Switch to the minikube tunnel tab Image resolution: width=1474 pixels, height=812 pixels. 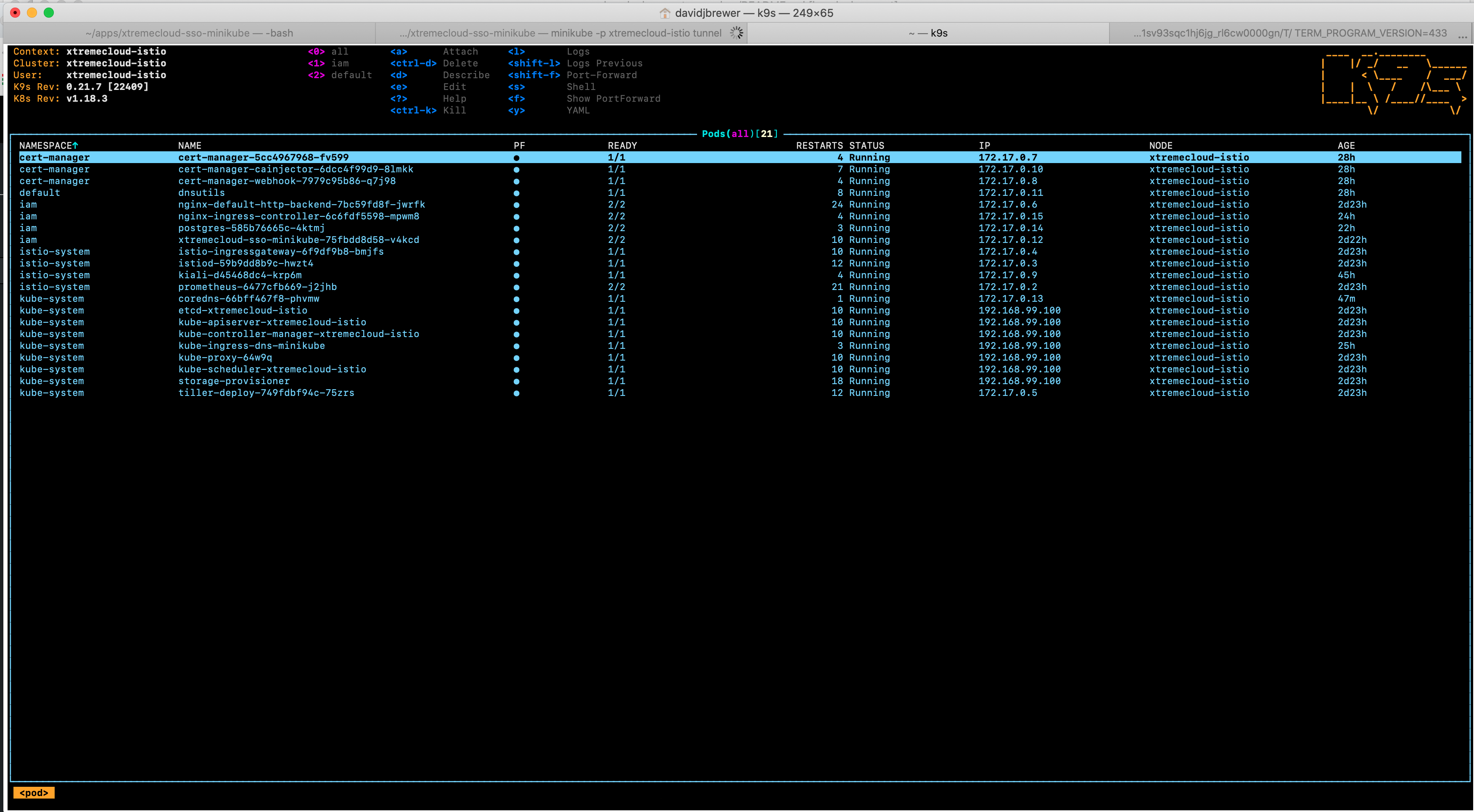point(561,33)
